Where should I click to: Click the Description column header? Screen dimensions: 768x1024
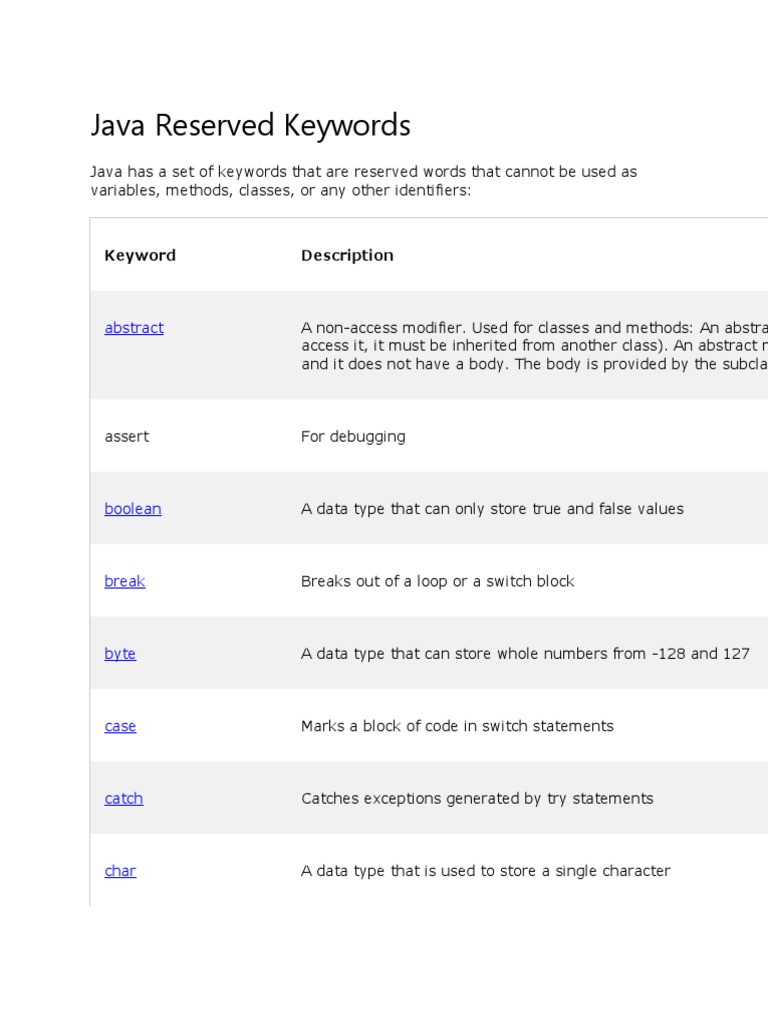(347, 256)
